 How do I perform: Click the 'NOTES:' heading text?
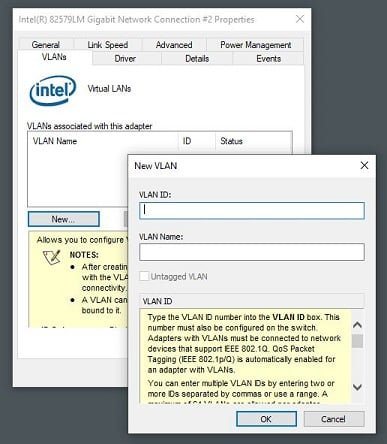(84, 255)
